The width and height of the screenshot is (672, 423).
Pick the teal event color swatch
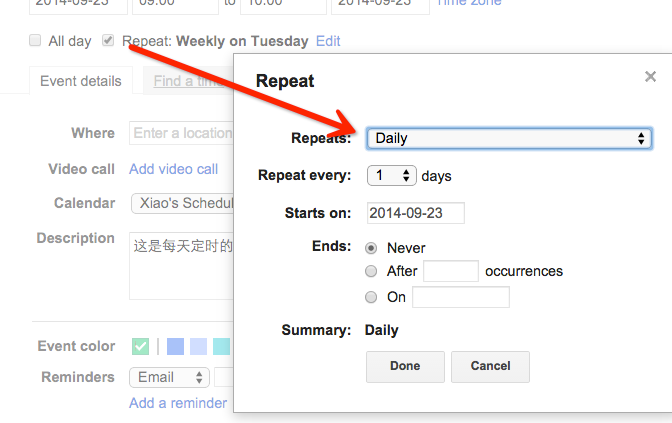[x=221, y=346]
